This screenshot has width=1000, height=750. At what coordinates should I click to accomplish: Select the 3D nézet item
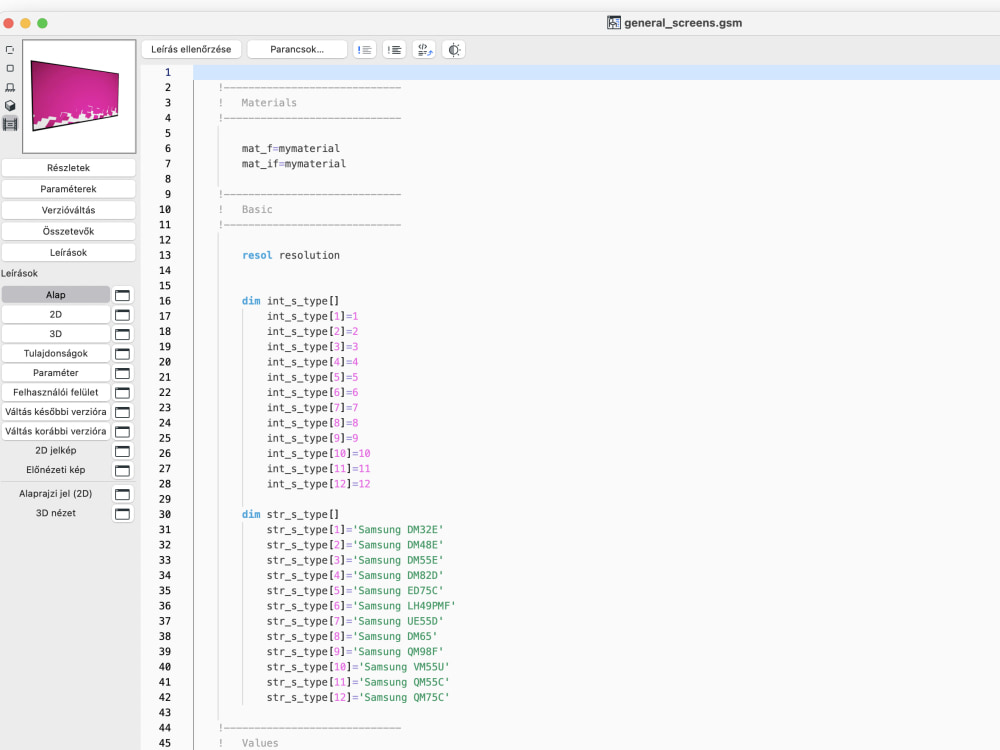click(55, 513)
